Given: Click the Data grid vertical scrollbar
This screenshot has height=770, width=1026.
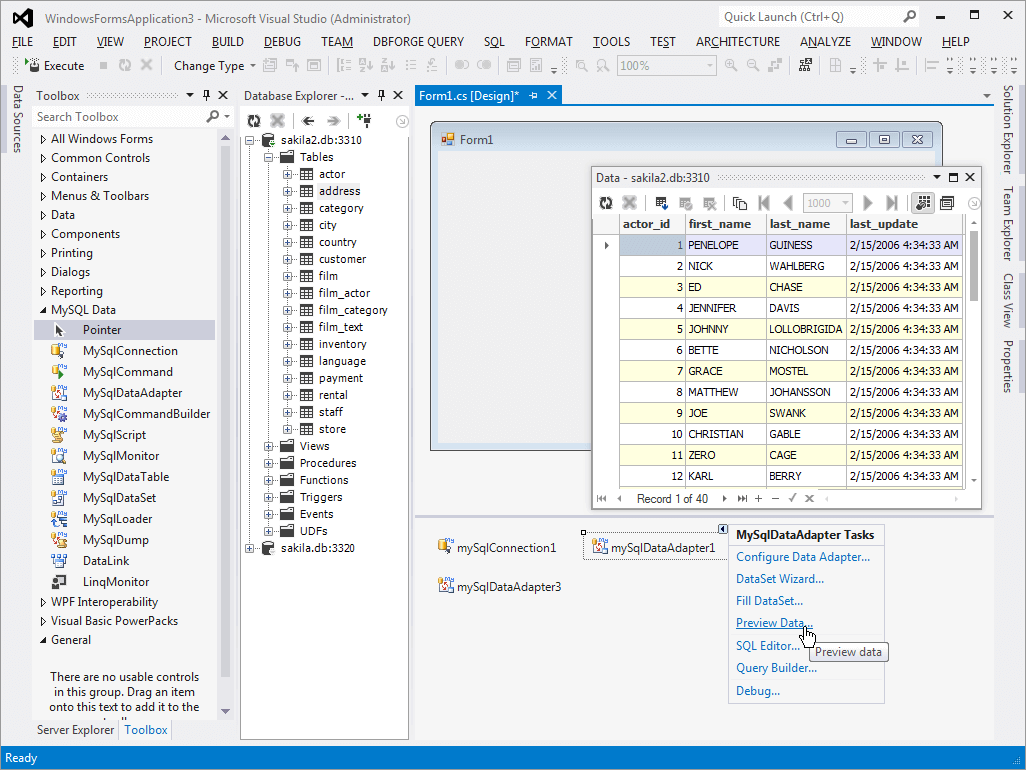Looking at the screenshot, I should point(974,353).
